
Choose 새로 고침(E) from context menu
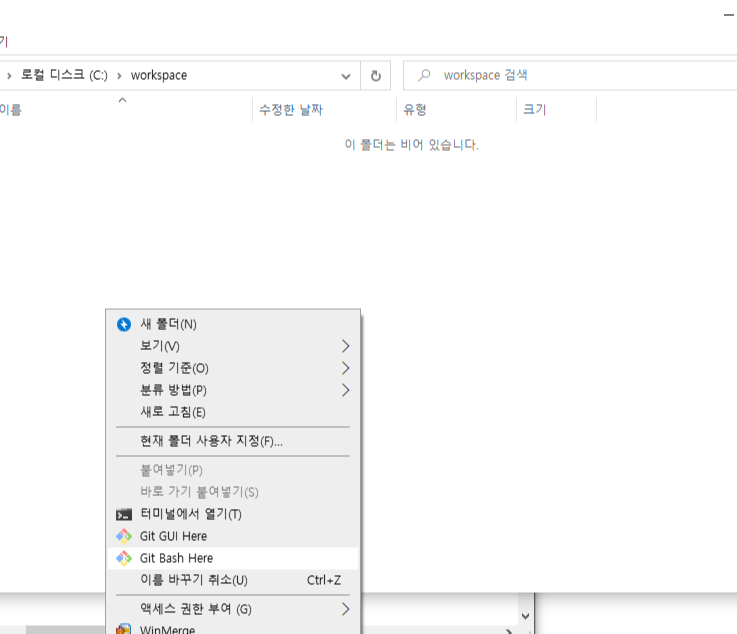[x=233, y=412]
